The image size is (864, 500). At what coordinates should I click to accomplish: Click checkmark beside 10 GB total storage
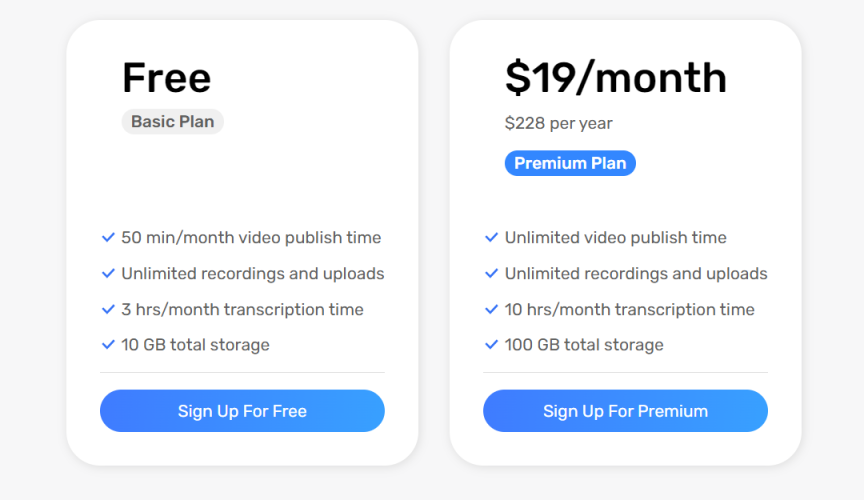[x=108, y=345]
